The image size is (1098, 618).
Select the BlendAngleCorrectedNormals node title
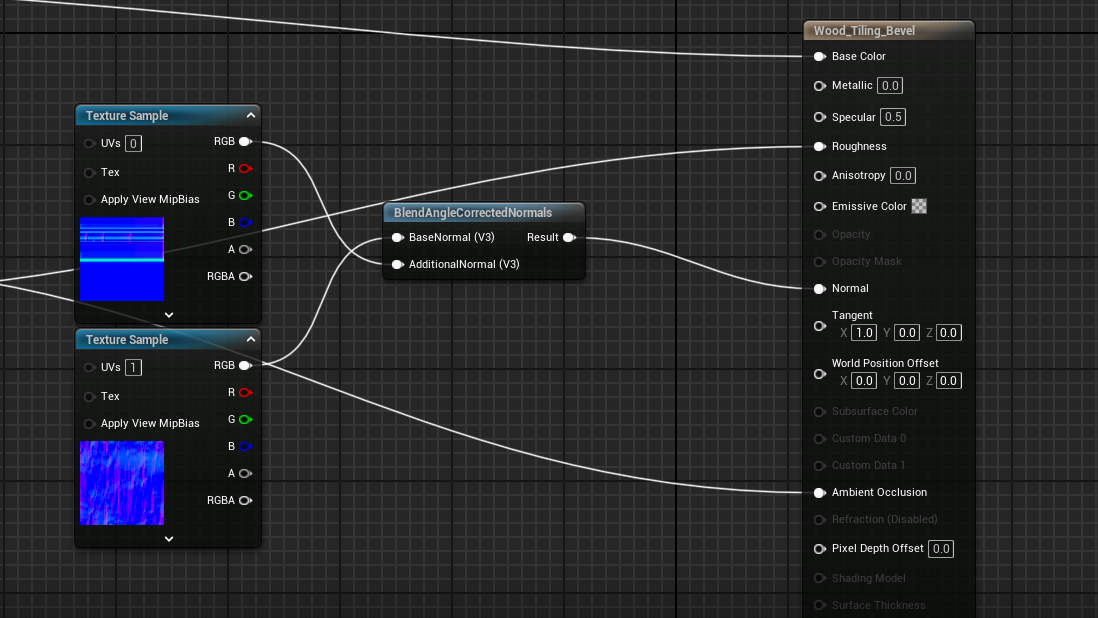473,213
